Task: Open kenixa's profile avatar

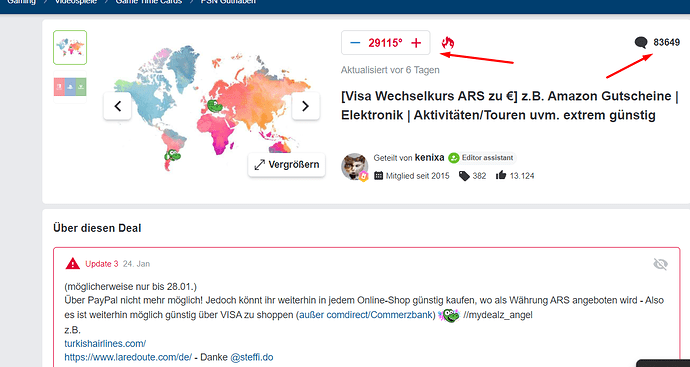Action: (355, 167)
